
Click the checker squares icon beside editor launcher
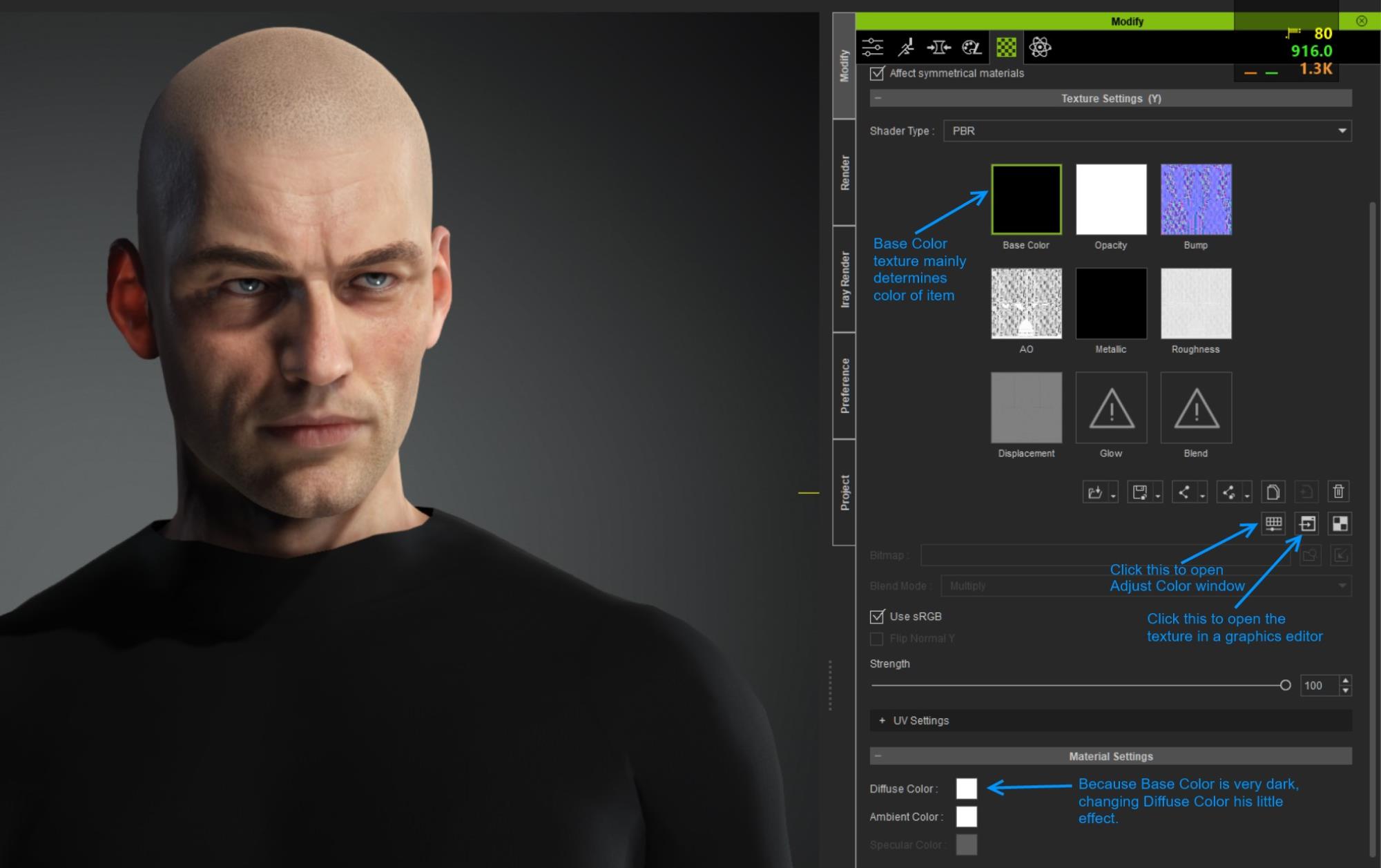coord(1340,523)
